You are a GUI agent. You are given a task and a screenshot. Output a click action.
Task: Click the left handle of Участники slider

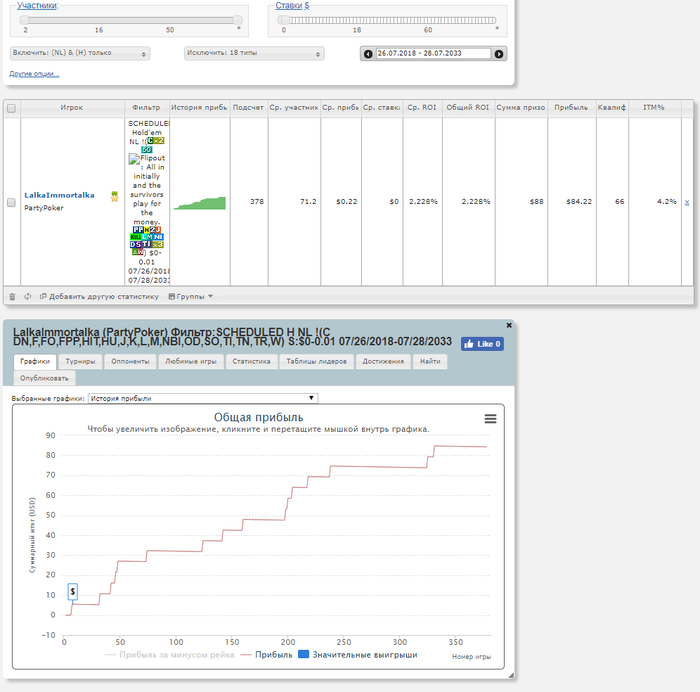24,20
